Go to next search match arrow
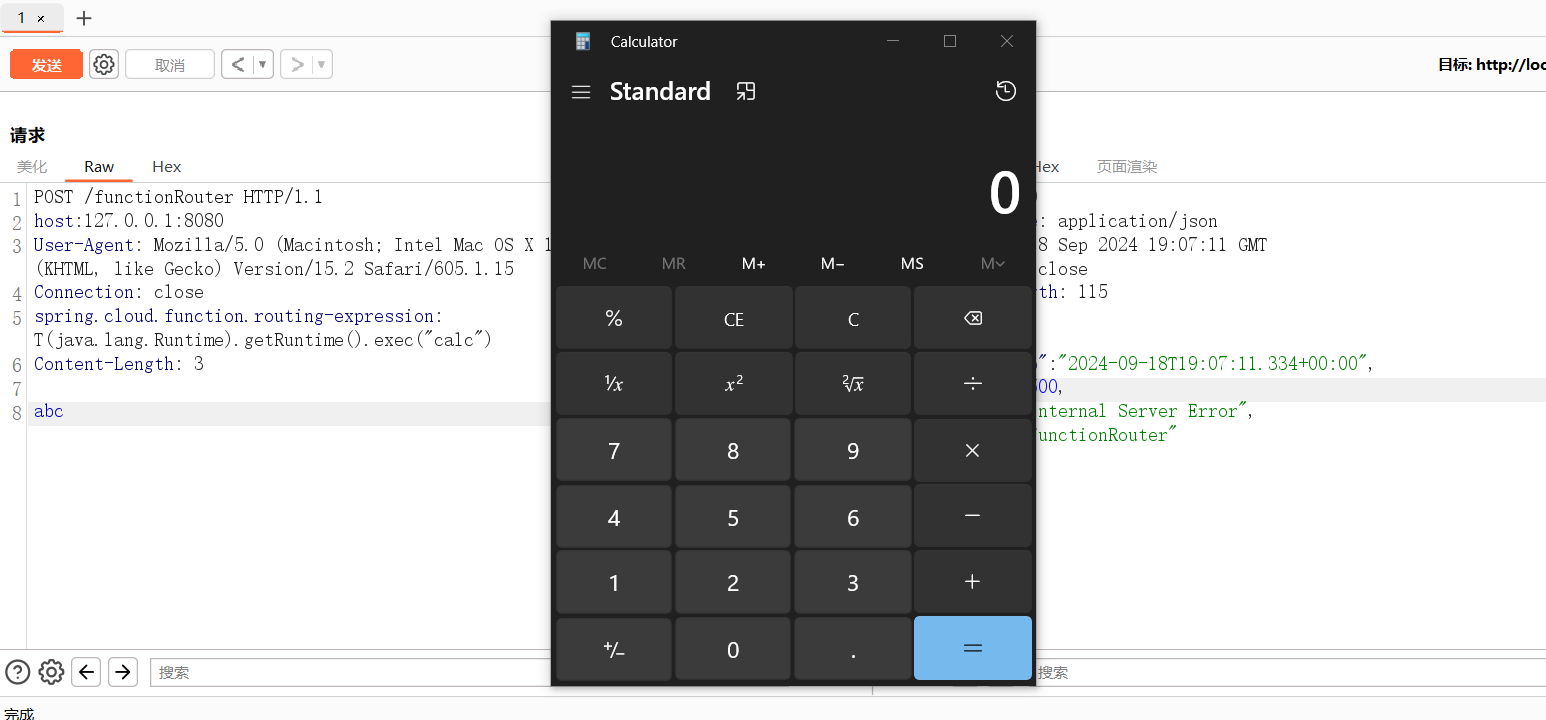Image resolution: width=1546 pixels, height=720 pixels. click(123, 672)
